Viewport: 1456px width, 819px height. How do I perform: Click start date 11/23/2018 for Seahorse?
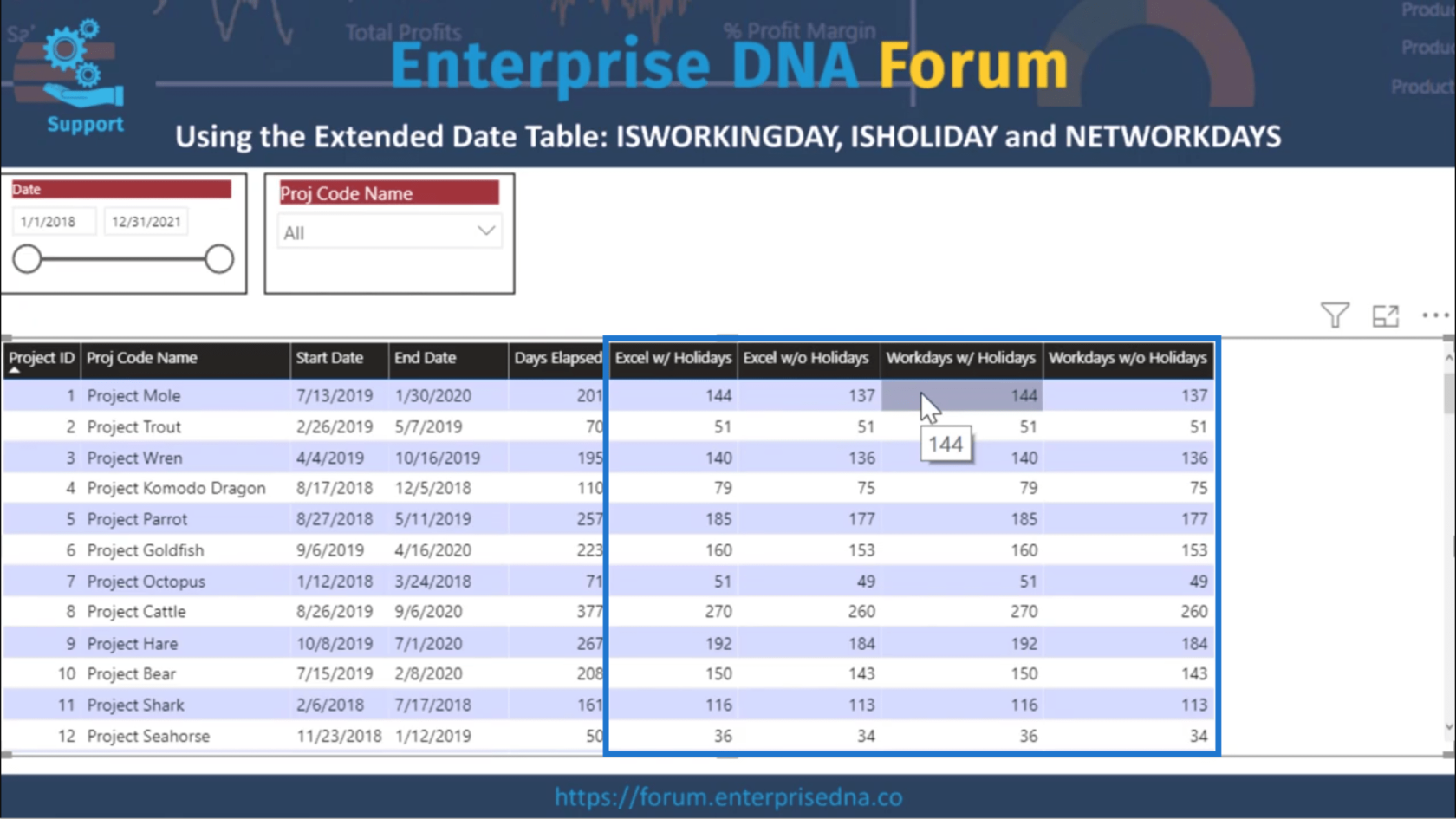click(339, 737)
